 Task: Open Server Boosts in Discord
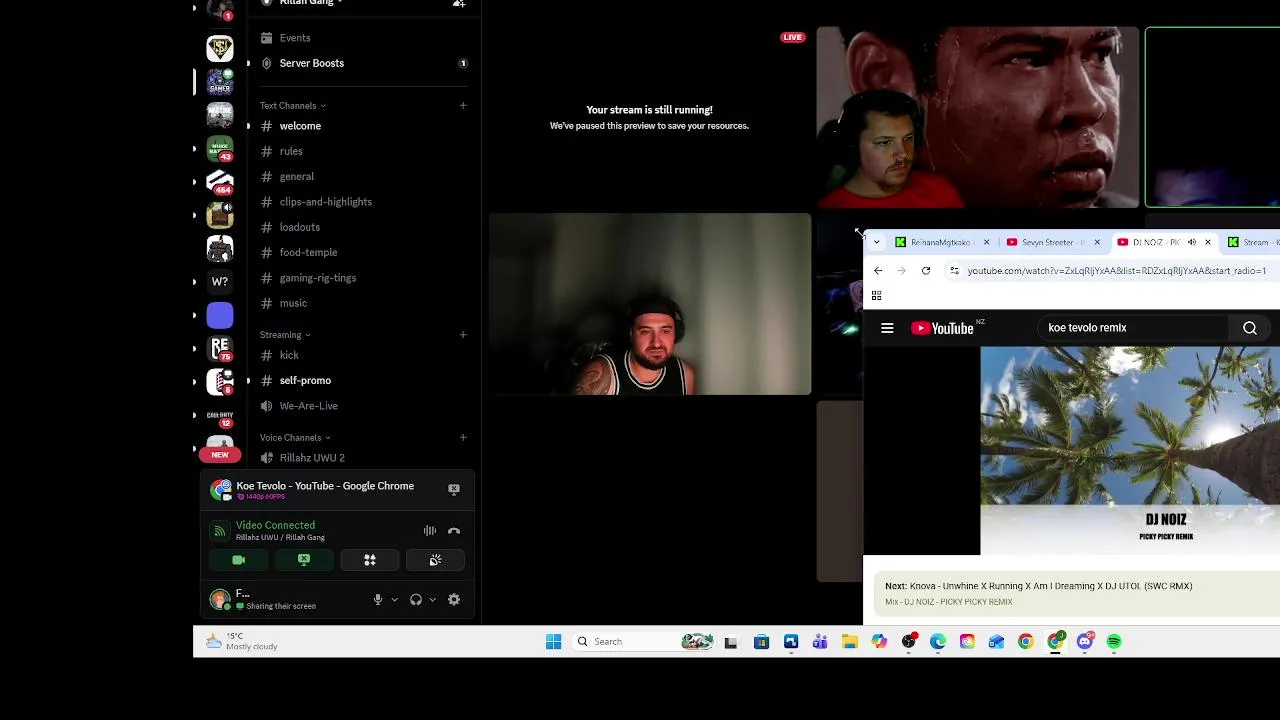312,63
